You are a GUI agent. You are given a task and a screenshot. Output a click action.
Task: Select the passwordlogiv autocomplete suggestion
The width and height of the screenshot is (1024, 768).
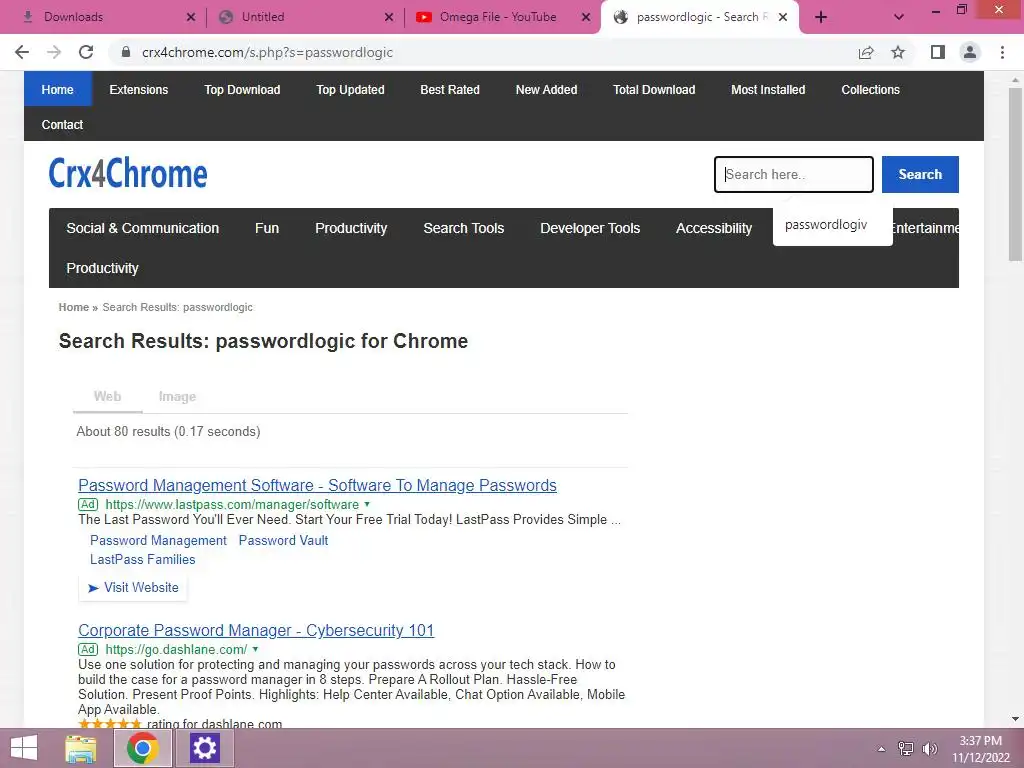pos(833,225)
